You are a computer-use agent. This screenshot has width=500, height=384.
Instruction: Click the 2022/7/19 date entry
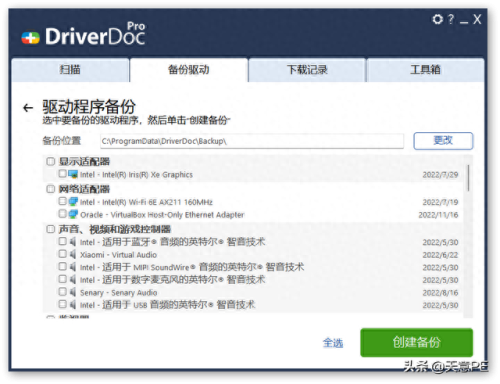tap(440, 202)
